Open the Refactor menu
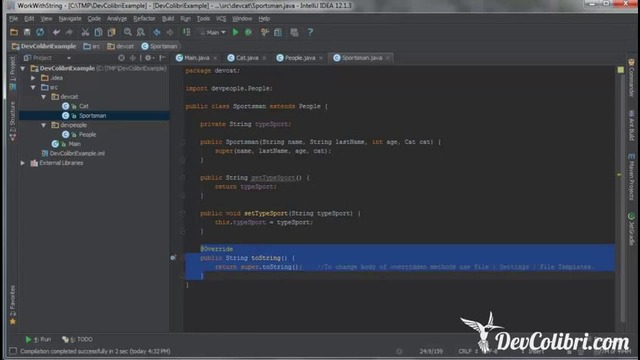The width and height of the screenshot is (640, 360). coord(144,19)
